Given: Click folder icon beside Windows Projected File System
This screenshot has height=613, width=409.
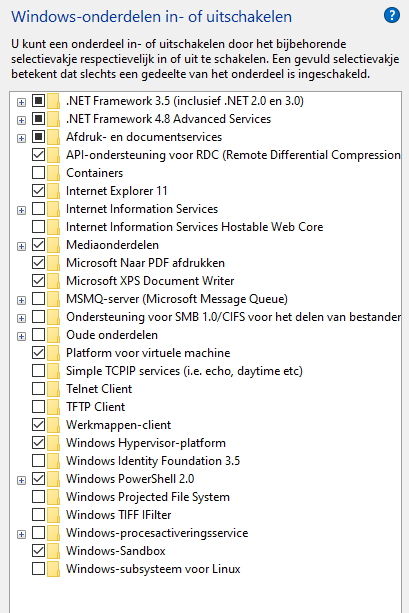Looking at the screenshot, I should [x=54, y=496].
